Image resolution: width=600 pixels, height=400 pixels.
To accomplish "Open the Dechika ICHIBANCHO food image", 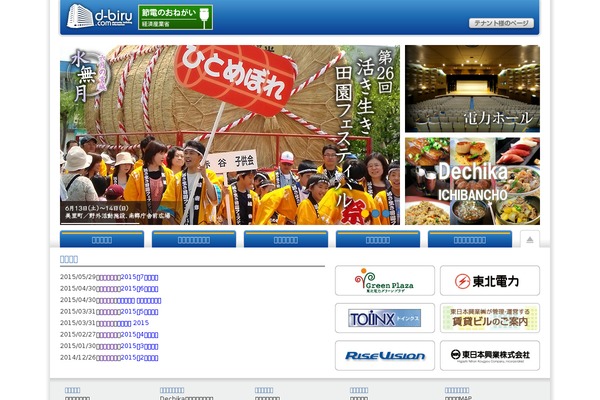I will pos(472,181).
